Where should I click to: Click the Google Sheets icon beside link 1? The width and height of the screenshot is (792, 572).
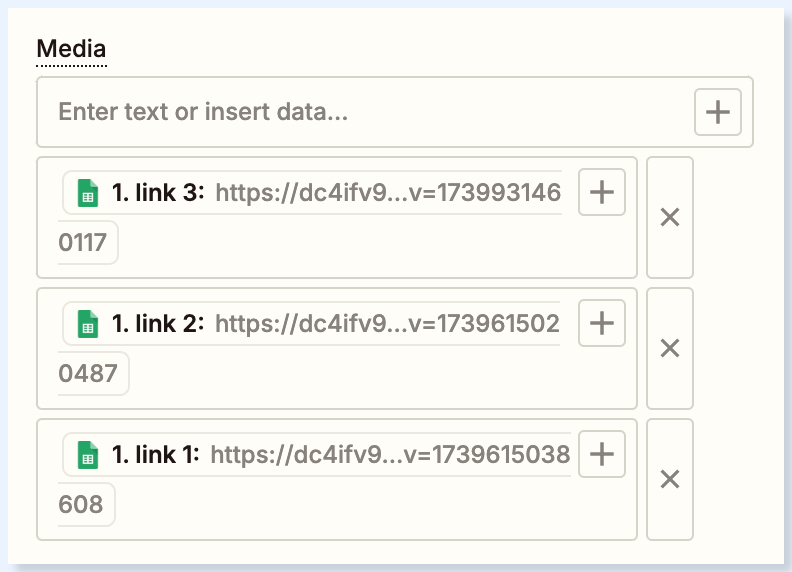(87, 455)
